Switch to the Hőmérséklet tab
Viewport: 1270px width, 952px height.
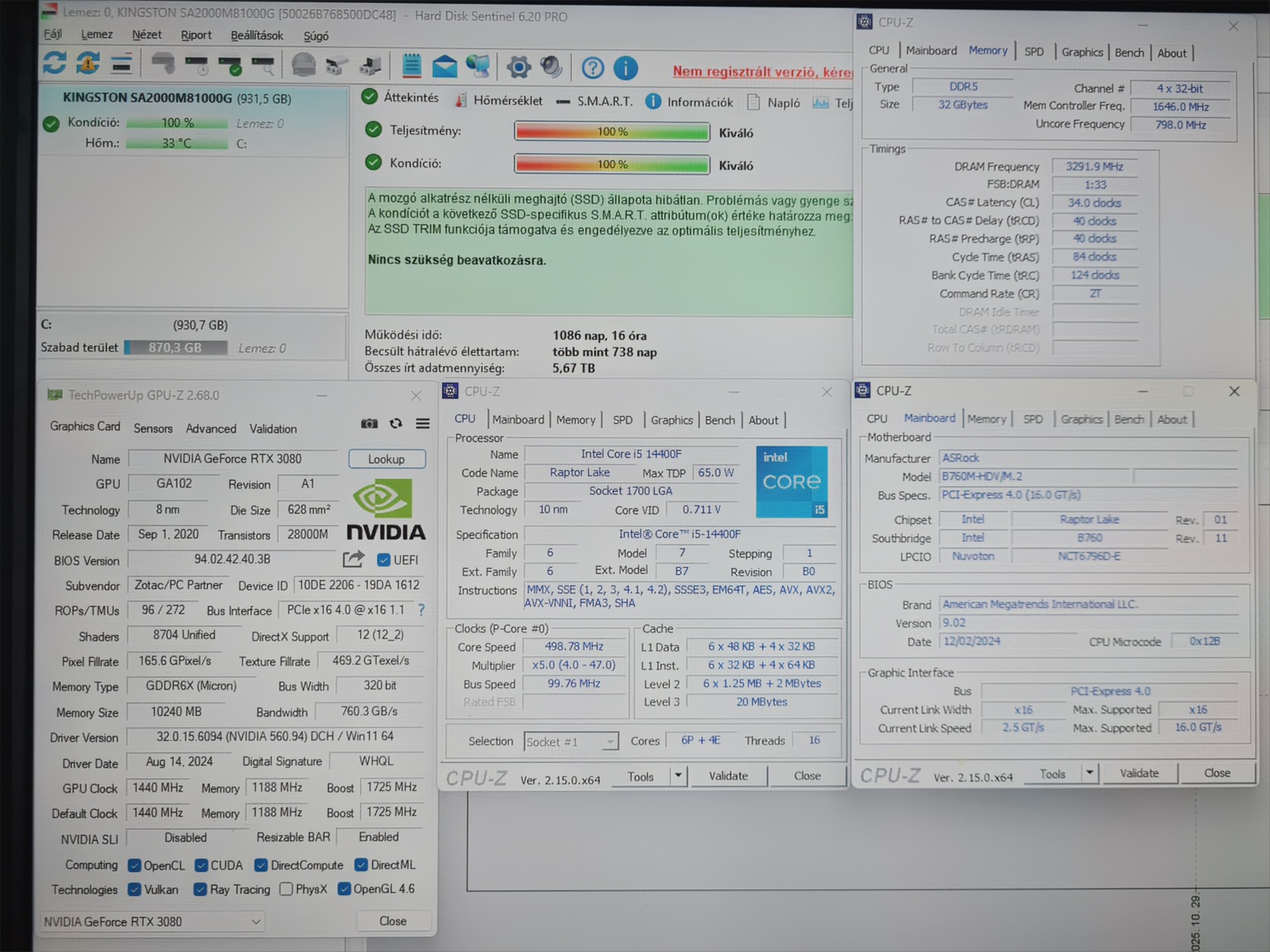498,100
